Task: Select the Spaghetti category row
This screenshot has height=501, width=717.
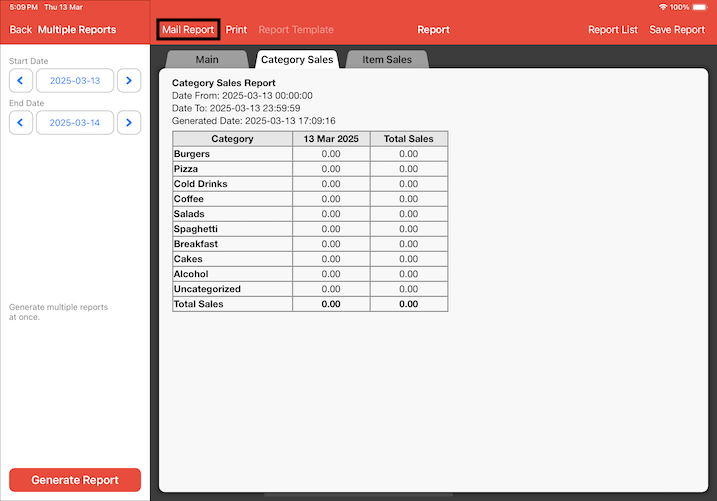Action: point(310,229)
